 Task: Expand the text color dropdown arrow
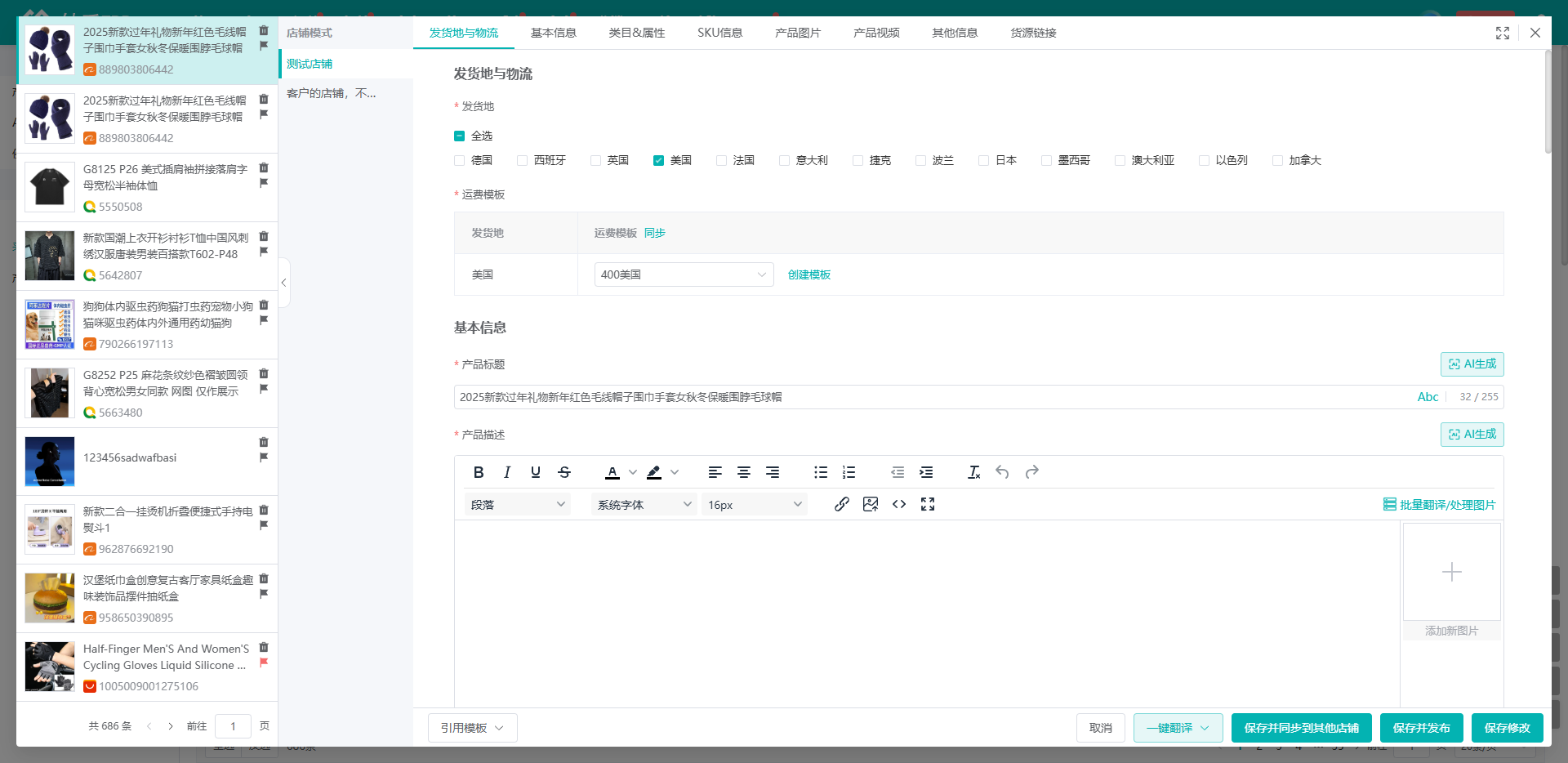(633, 472)
